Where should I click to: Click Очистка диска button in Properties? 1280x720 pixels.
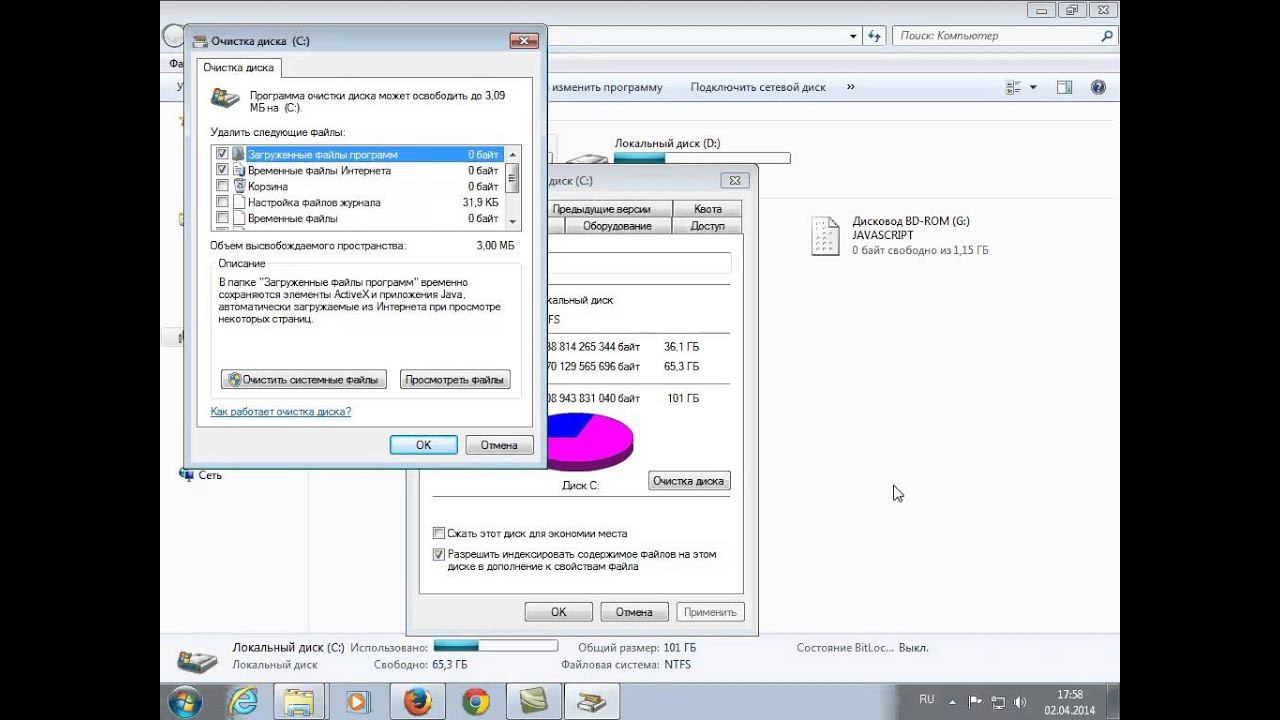coord(688,481)
